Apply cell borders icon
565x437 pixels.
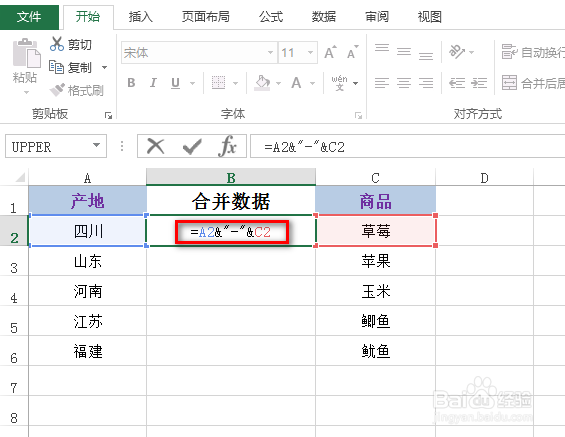point(218,83)
